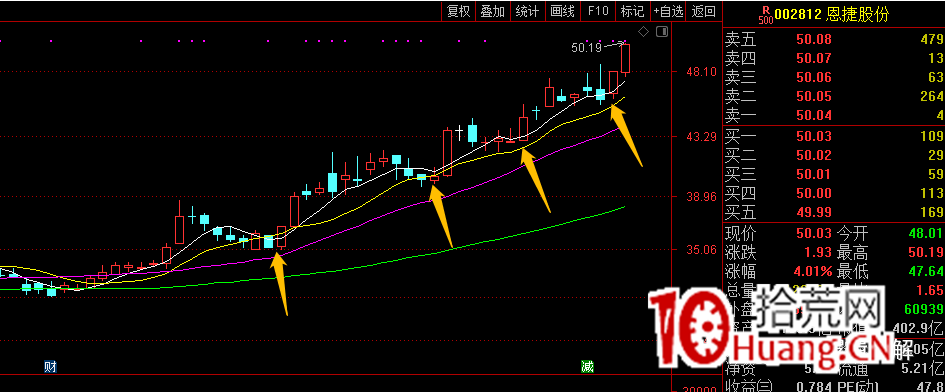Select the 卖四 price 50.07
This screenshot has height=392, width=945.
click(x=814, y=59)
